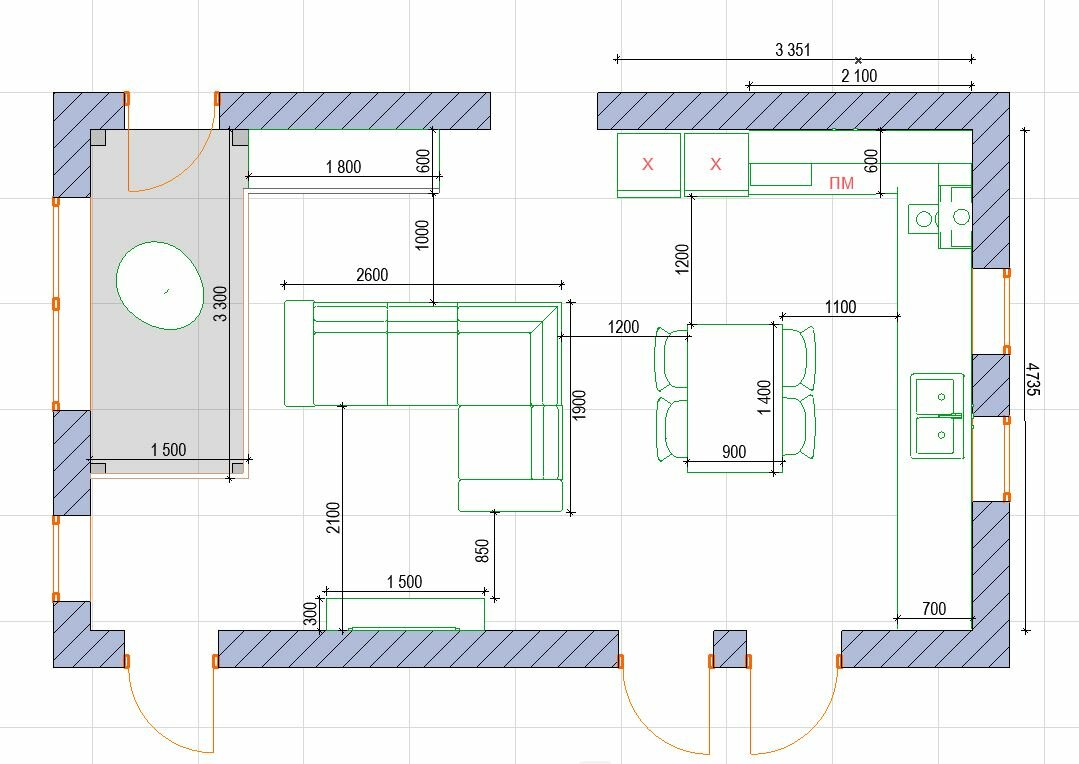Screen dimensions: 1079x764
Task: Click the "700" counter depth dimension
Action: tap(934, 608)
